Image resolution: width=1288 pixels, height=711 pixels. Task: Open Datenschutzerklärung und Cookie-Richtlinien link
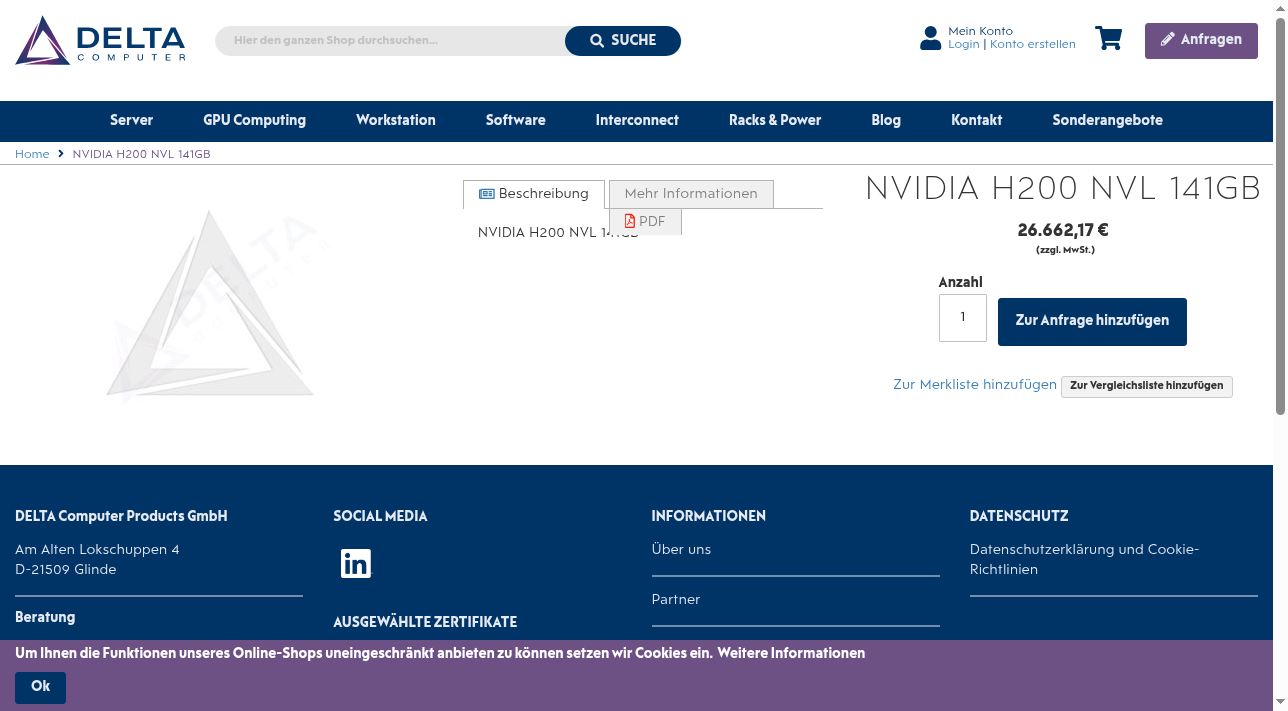1084,560
